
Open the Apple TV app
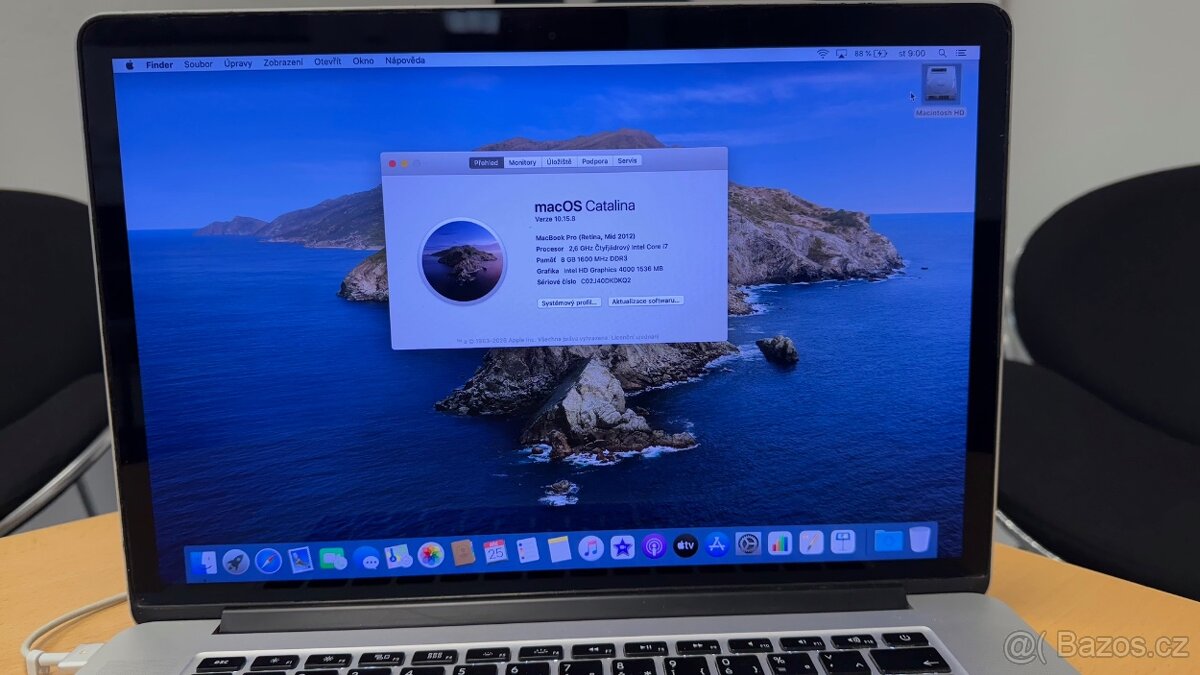[x=685, y=547]
